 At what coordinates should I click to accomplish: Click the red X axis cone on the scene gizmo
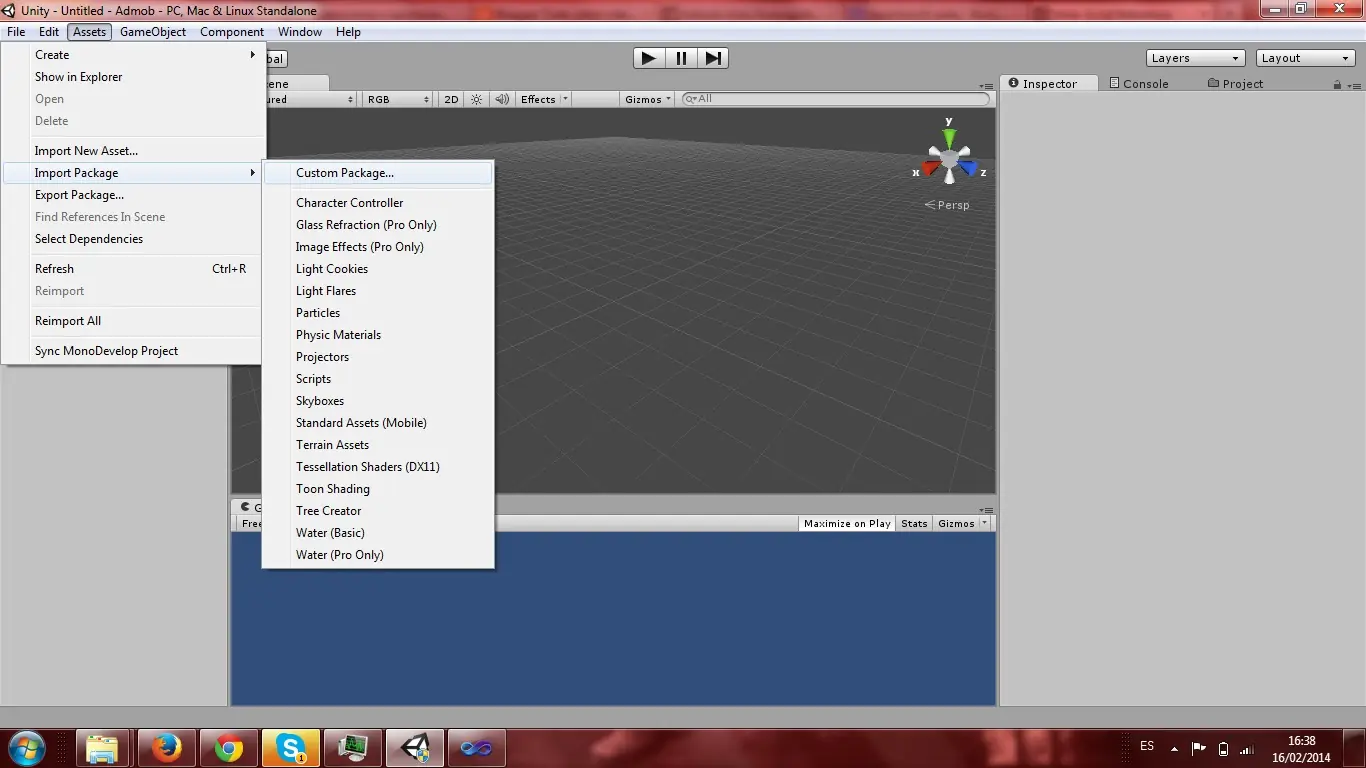(930, 169)
